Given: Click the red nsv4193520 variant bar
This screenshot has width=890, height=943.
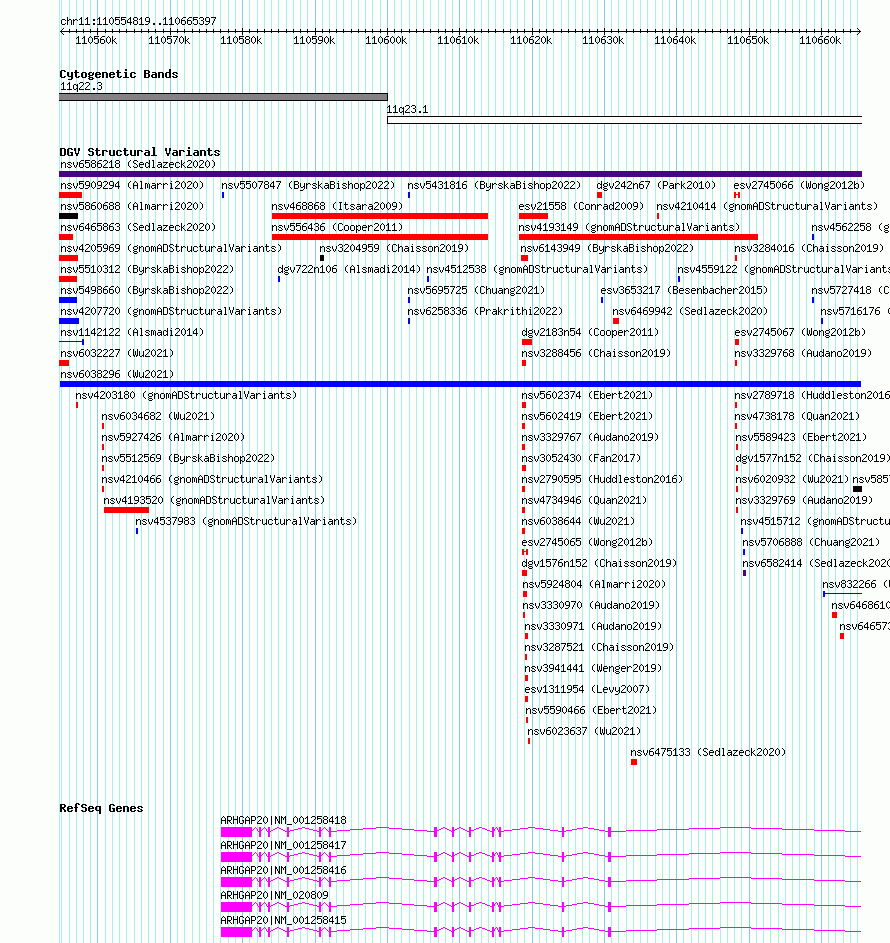Looking at the screenshot, I should coord(126,510).
